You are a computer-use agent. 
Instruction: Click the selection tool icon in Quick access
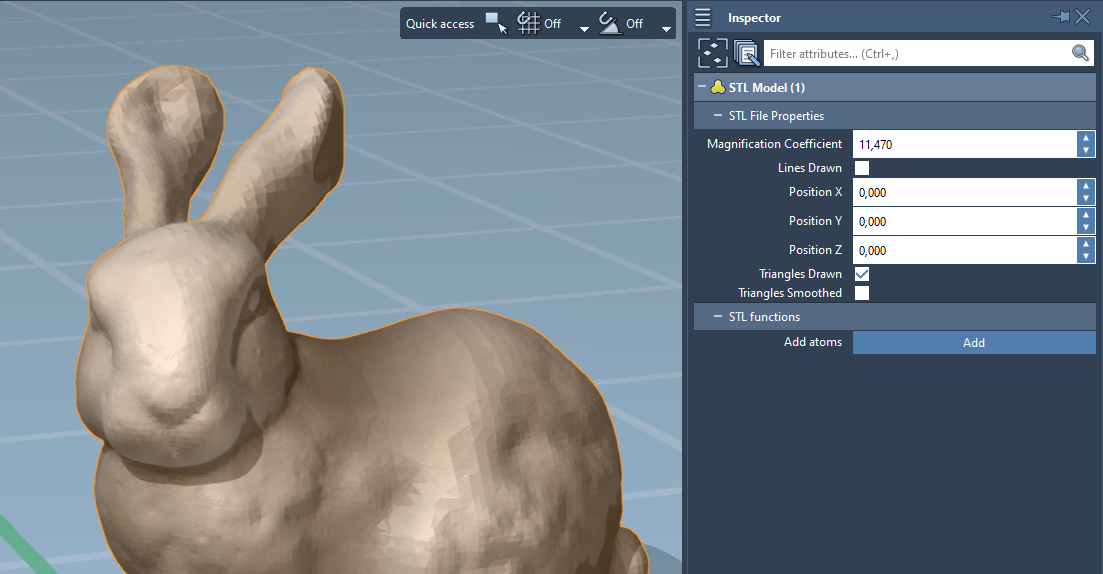(x=496, y=23)
